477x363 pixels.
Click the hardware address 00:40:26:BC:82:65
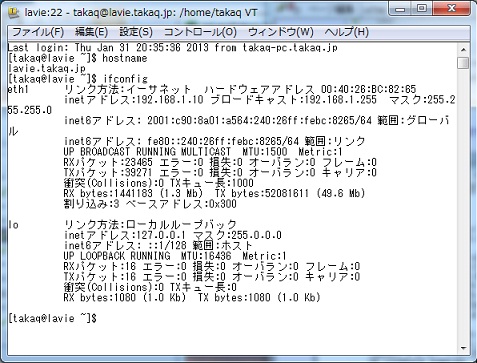pyautogui.click(x=369, y=89)
